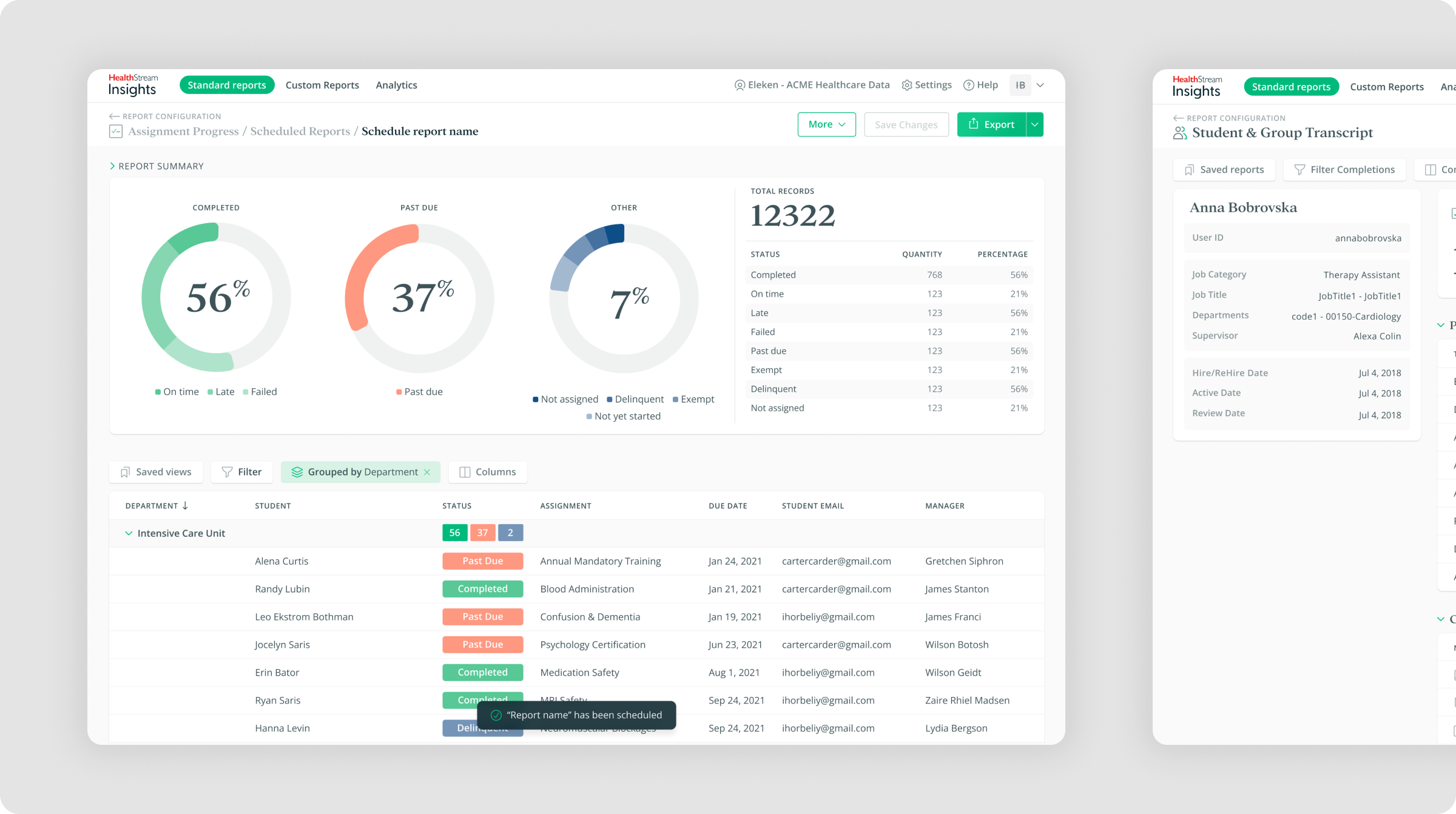This screenshot has width=1456, height=814.
Task: Click the Help question-mark icon
Action: click(968, 85)
